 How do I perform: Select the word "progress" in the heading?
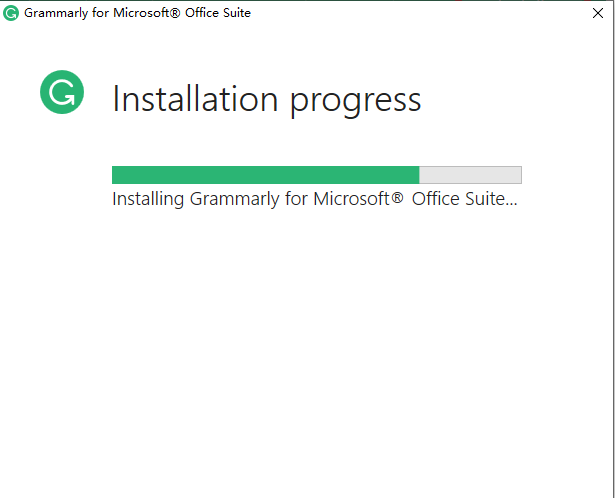(x=355, y=102)
